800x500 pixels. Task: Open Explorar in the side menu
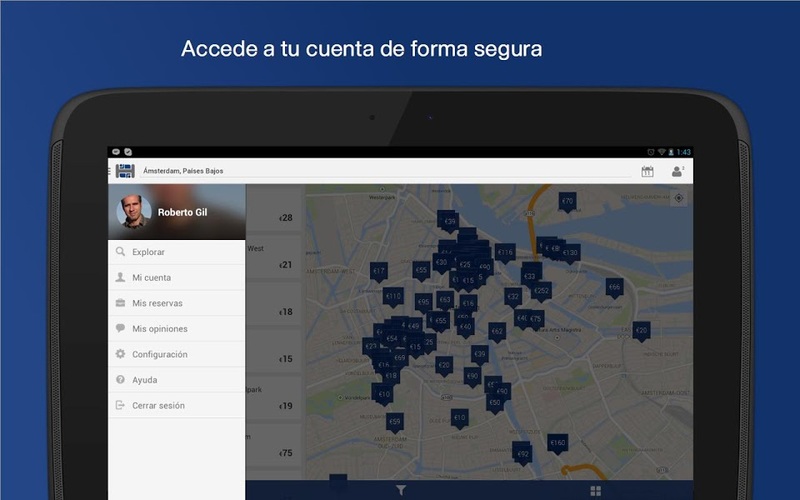(x=177, y=252)
